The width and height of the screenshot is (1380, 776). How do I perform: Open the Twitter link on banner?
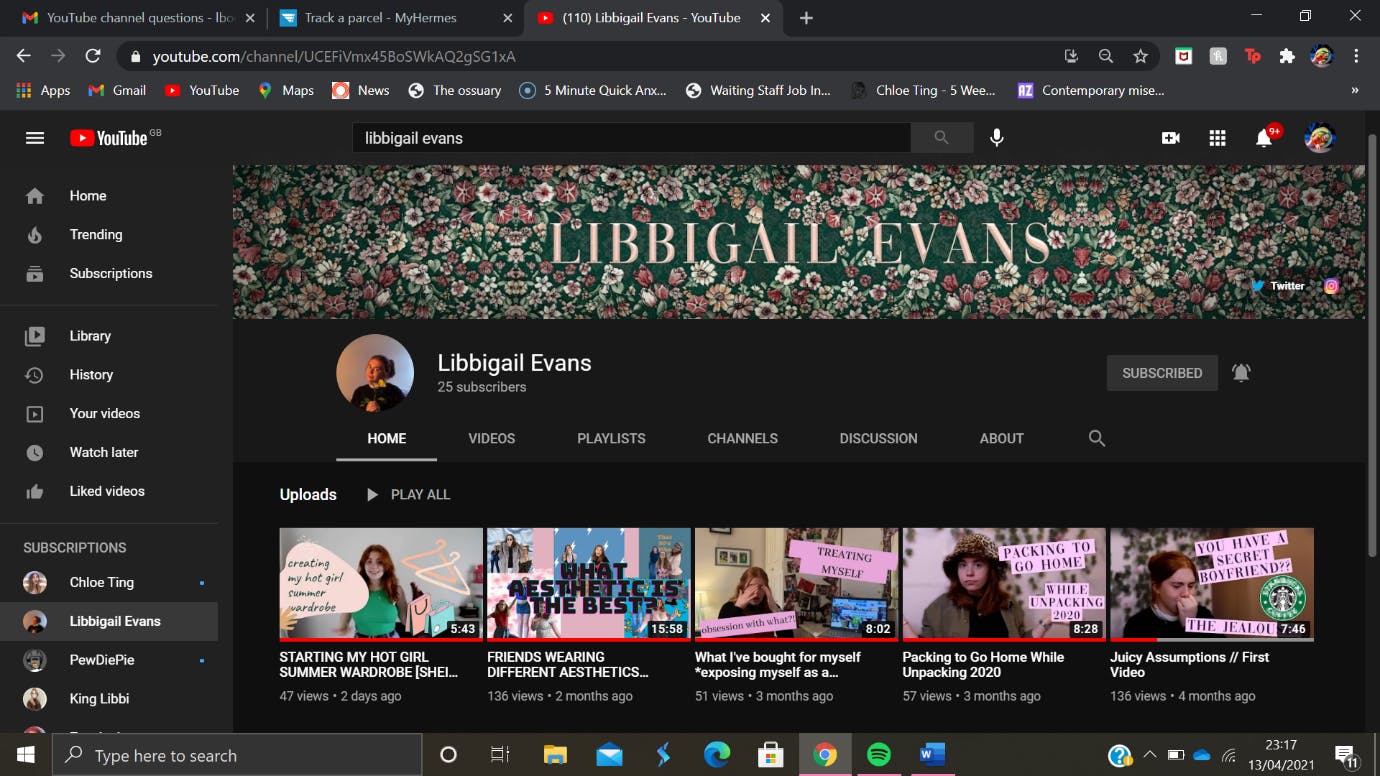click(x=1279, y=286)
